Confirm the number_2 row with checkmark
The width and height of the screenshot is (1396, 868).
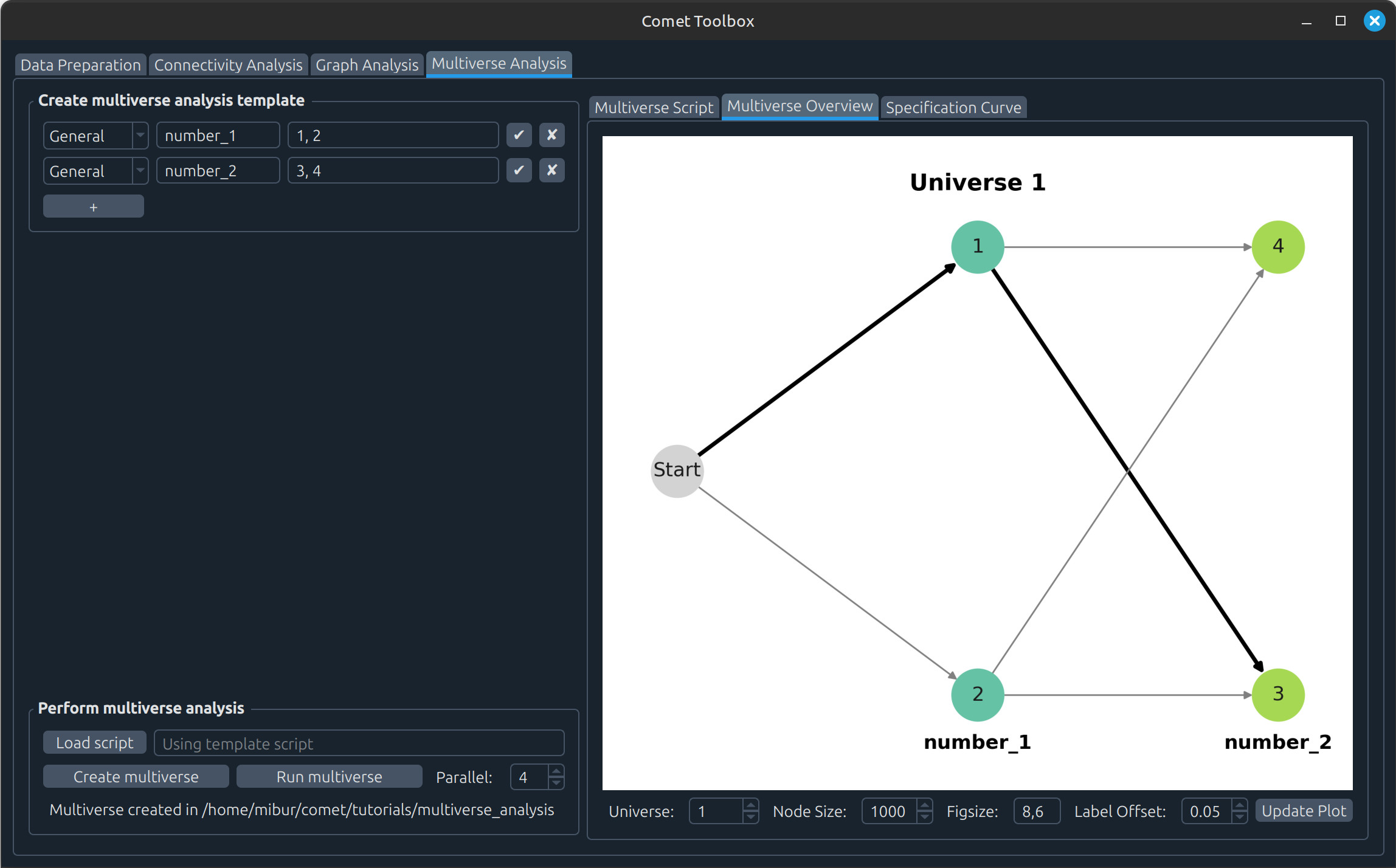[x=519, y=170]
